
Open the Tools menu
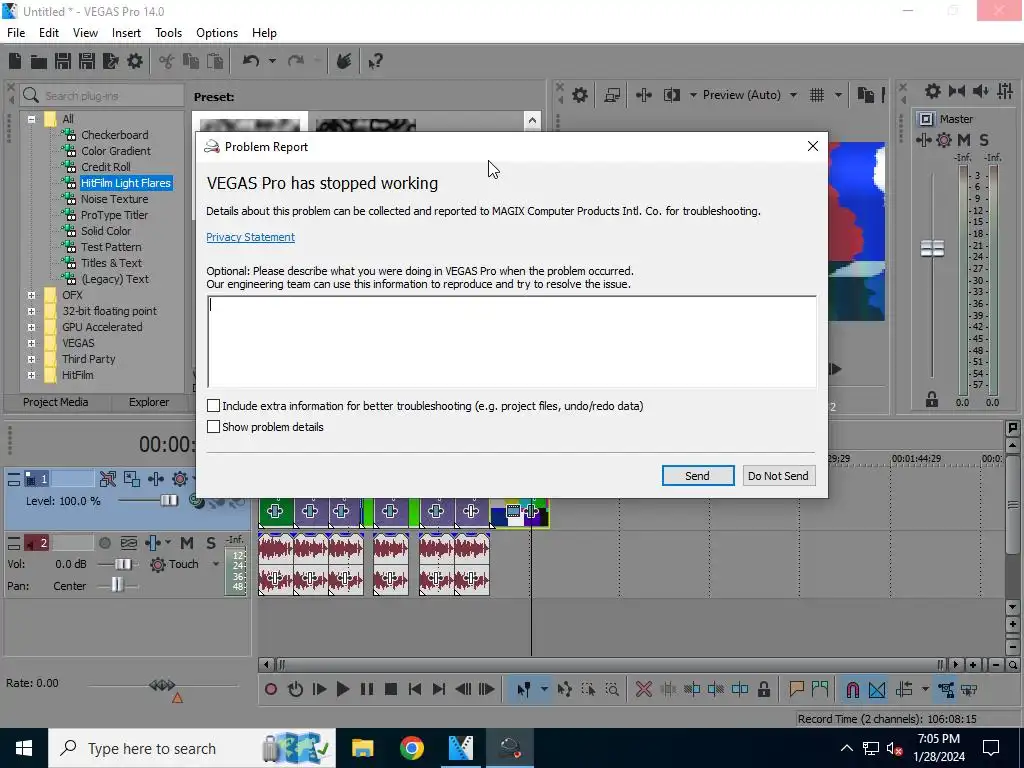(x=168, y=33)
